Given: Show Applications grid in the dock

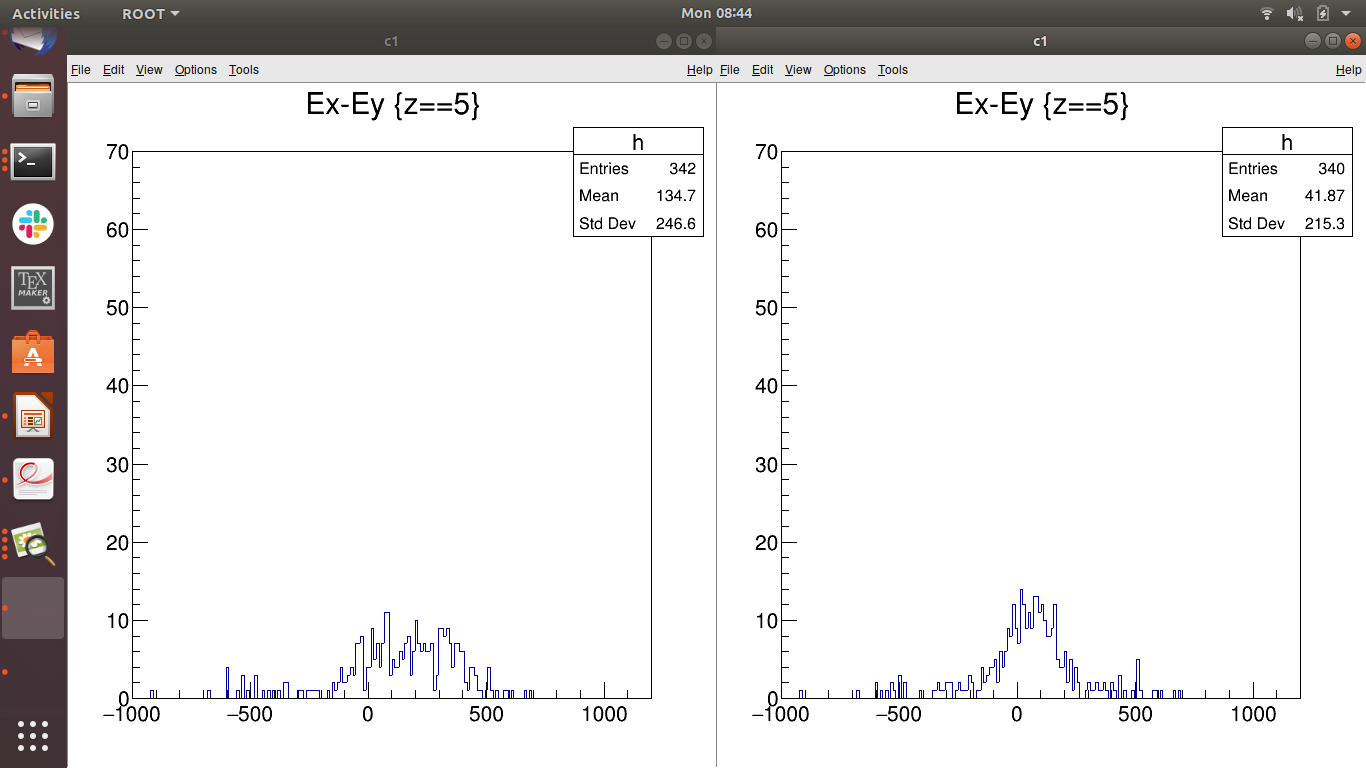Looking at the screenshot, I should 33,735.
